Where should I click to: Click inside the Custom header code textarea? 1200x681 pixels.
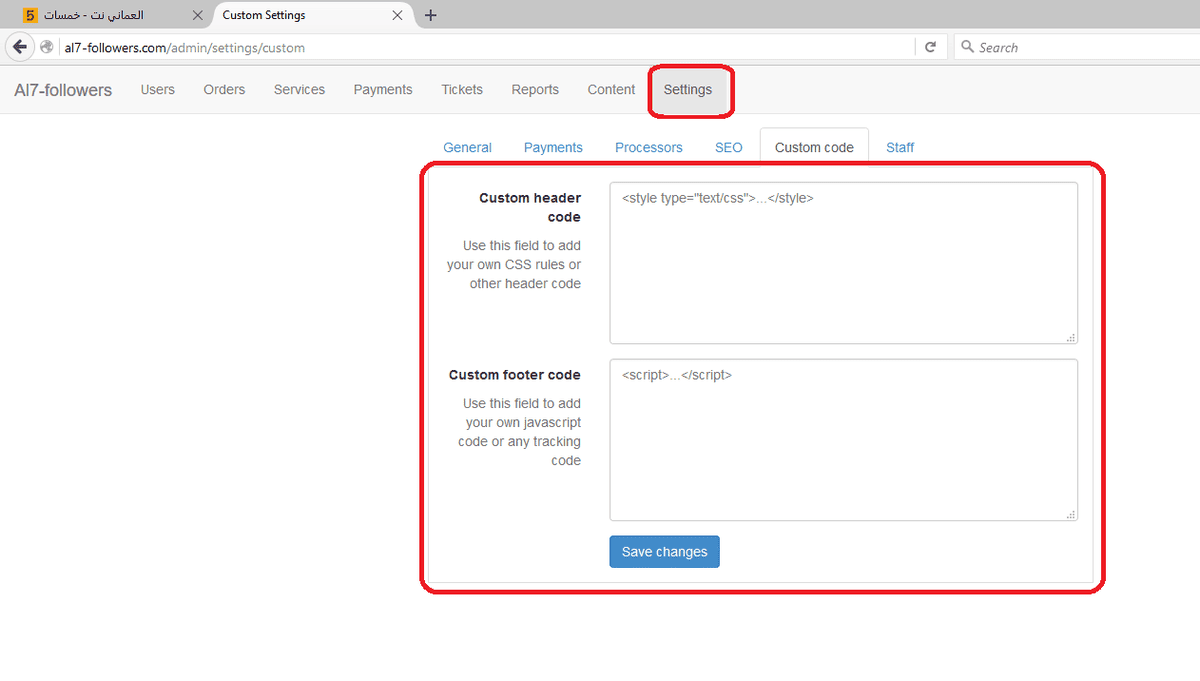[x=843, y=263]
